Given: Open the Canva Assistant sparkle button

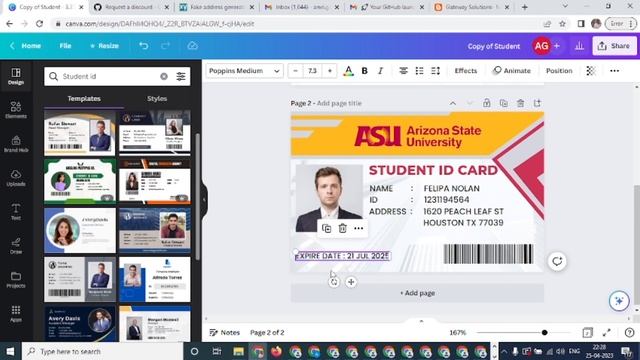Looking at the screenshot, I should click(x=619, y=301).
